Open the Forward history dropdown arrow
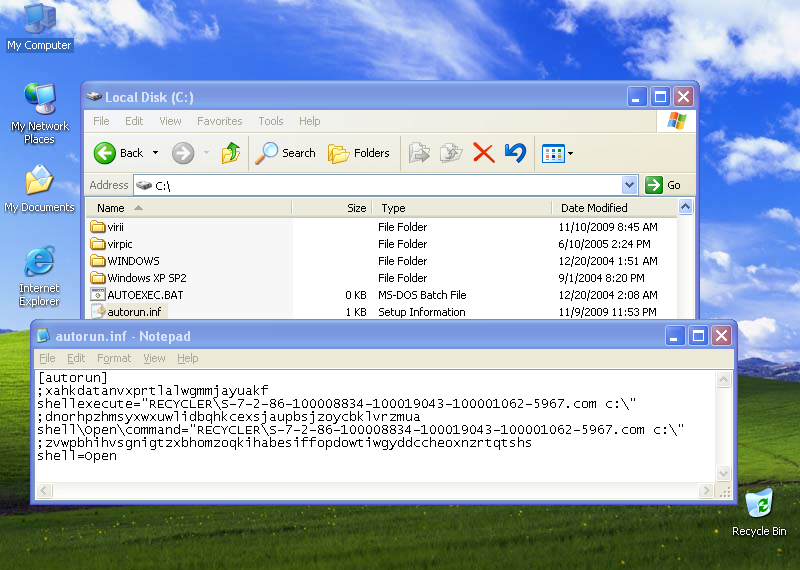 207,153
